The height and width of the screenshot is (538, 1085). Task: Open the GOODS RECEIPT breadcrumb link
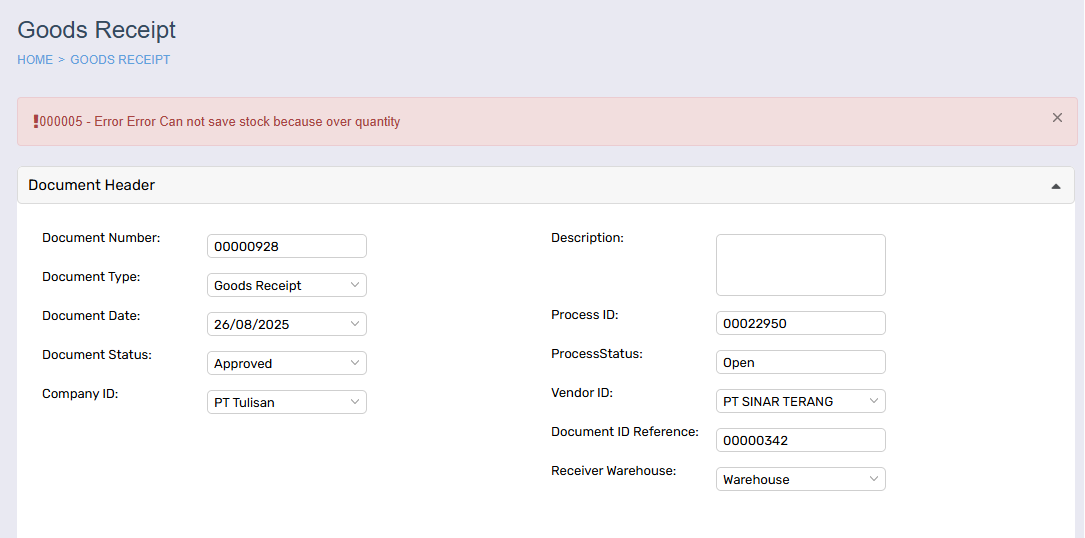click(120, 60)
